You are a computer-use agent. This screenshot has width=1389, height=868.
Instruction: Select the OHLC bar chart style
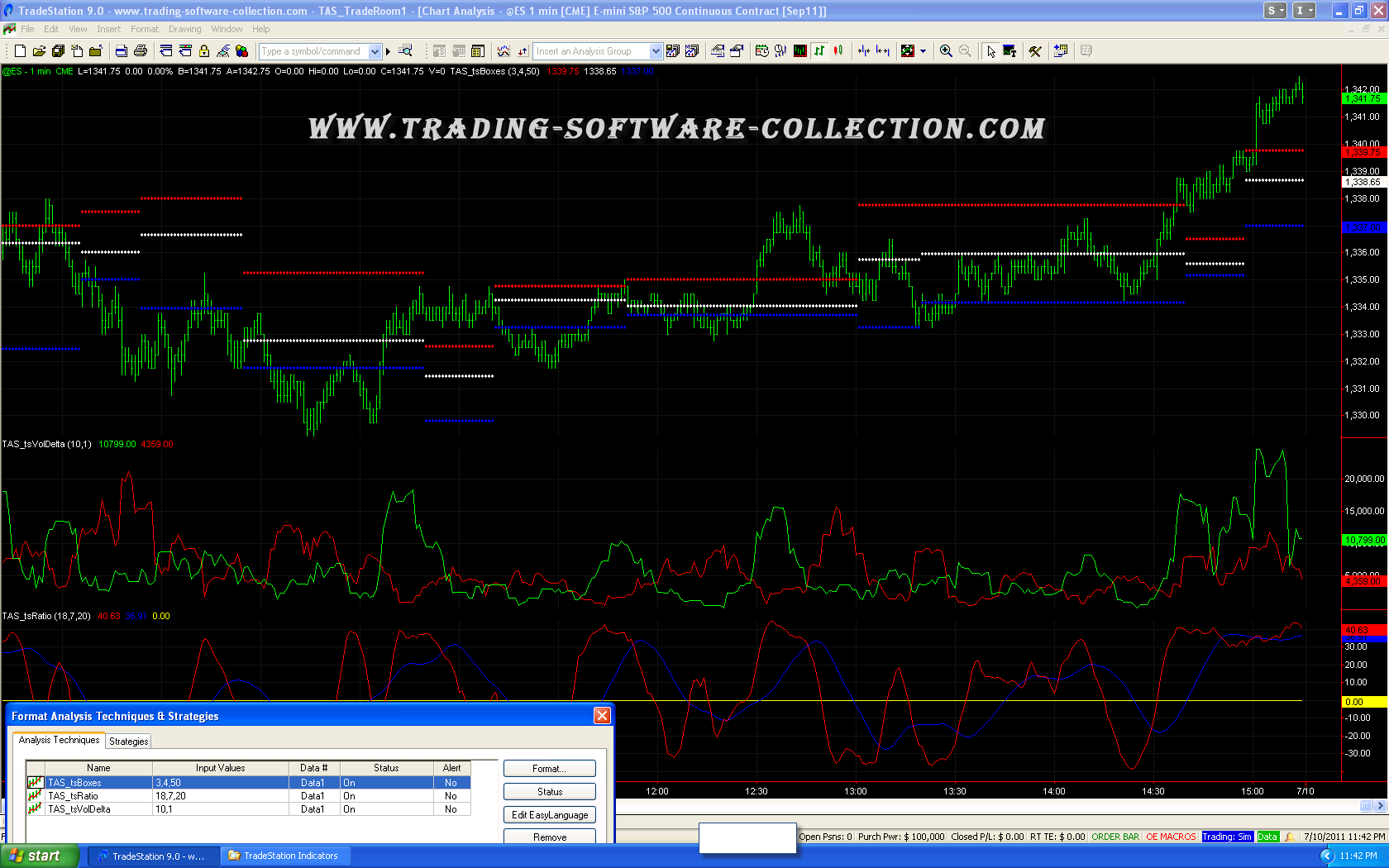[819, 51]
